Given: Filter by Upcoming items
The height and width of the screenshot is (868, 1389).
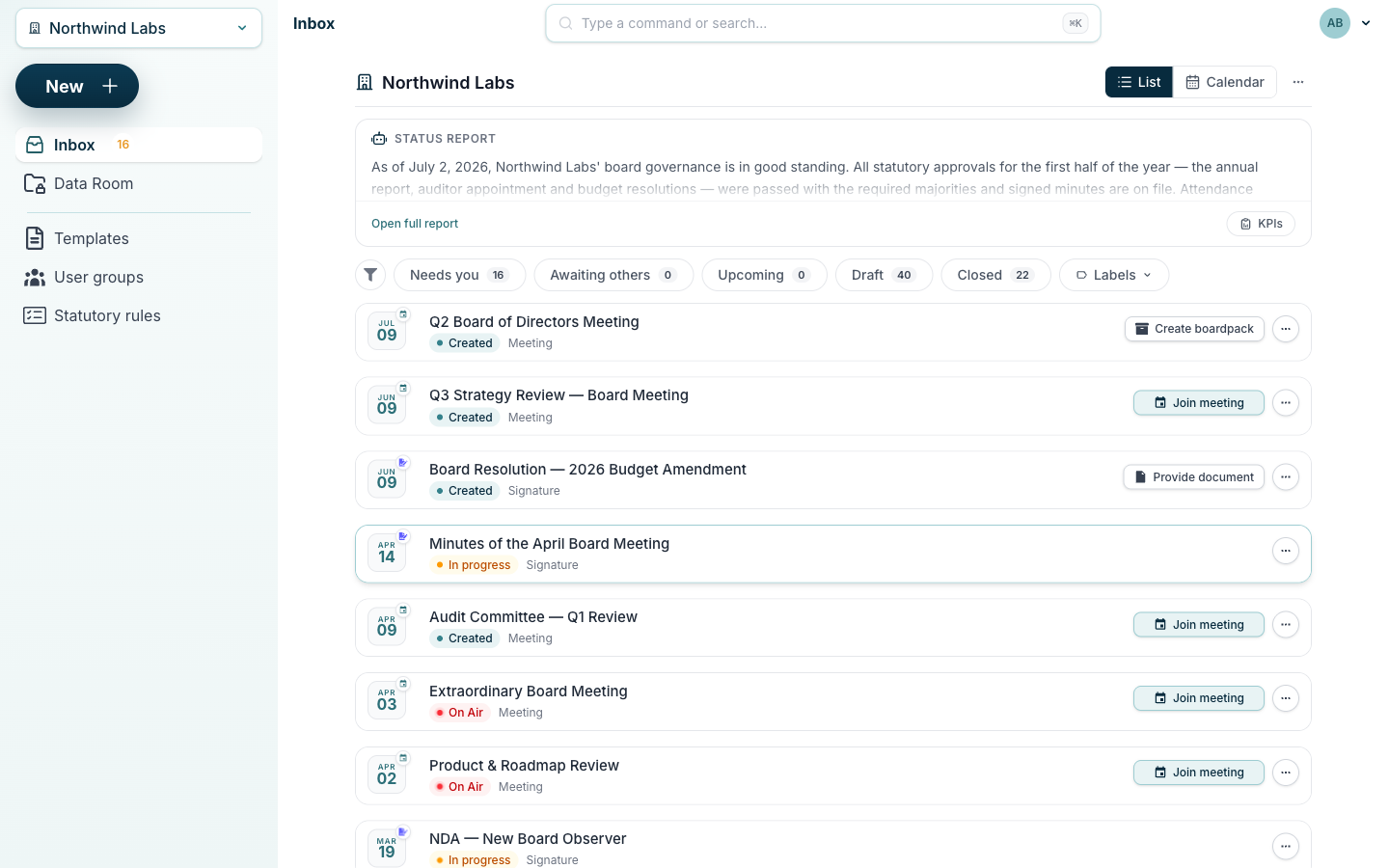Looking at the screenshot, I should tap(764, 275).
